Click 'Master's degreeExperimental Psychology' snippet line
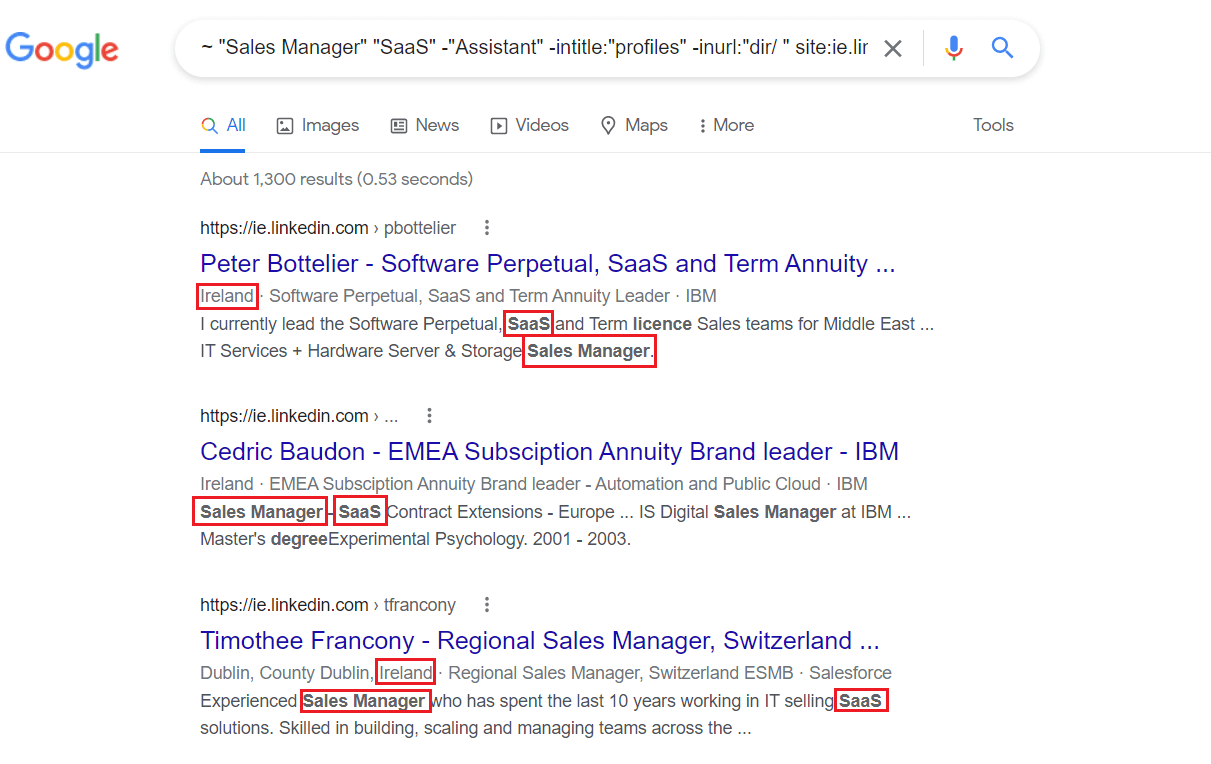1211x764 pixels. click(415, 539)
